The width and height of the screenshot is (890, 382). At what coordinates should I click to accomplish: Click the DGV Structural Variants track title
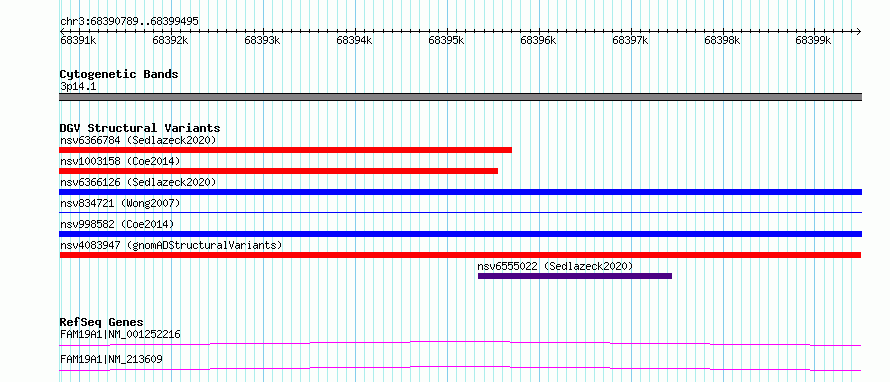click(140, 128)
